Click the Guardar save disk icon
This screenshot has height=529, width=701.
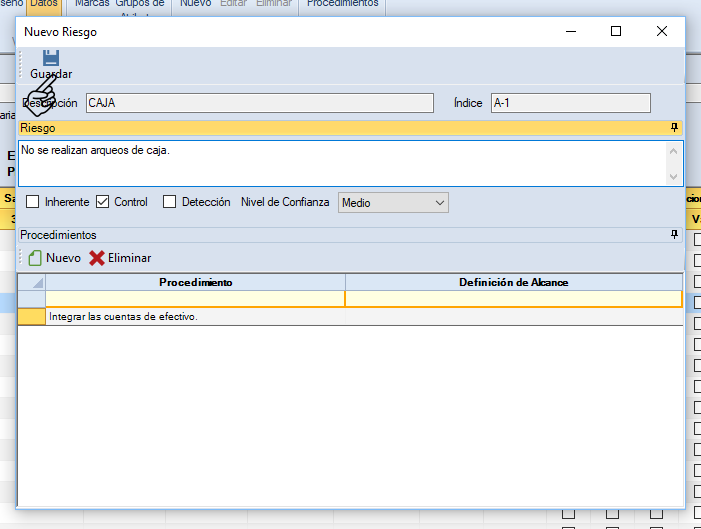[50, 58]
